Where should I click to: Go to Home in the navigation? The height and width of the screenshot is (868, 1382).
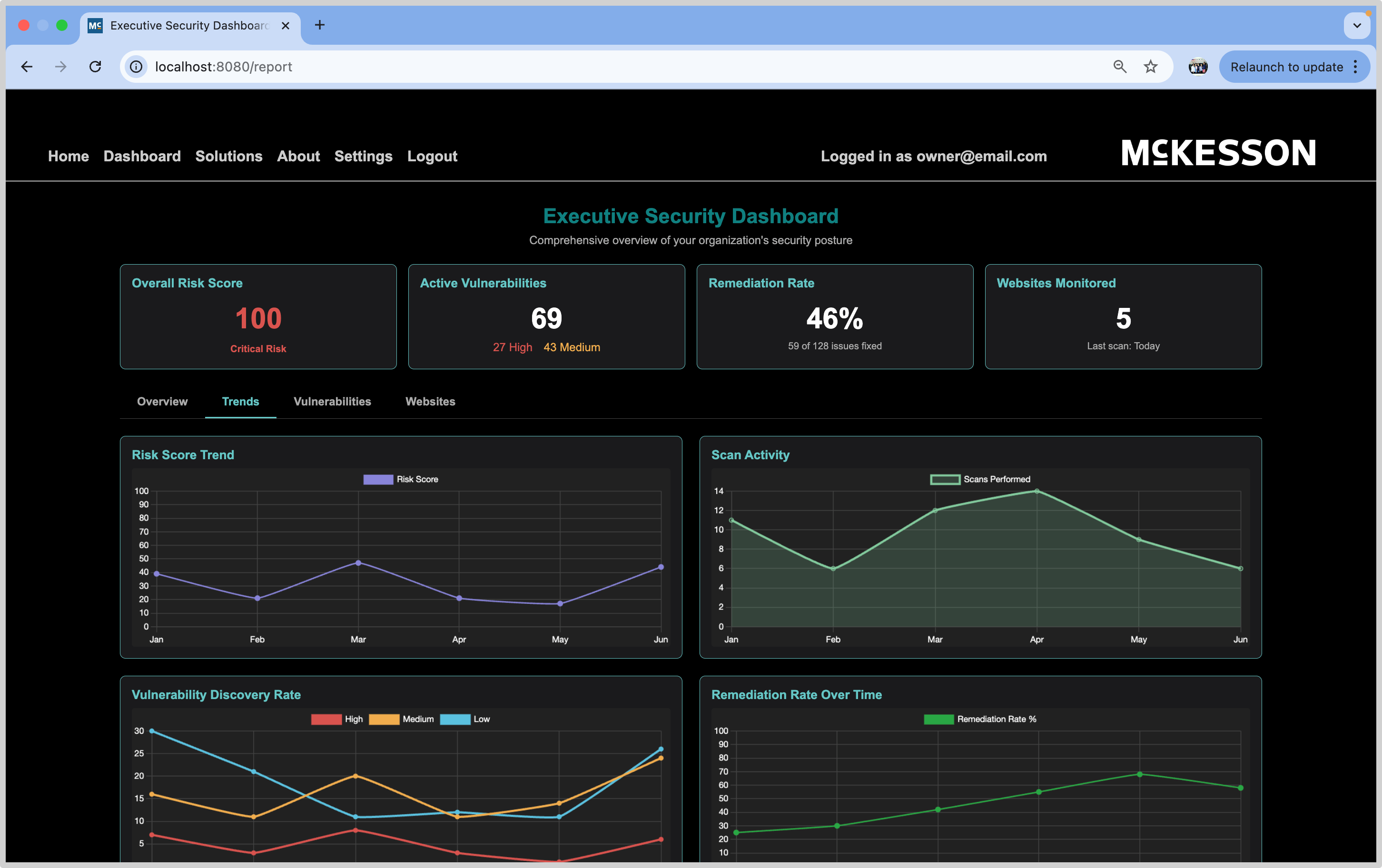coord(69,156)
